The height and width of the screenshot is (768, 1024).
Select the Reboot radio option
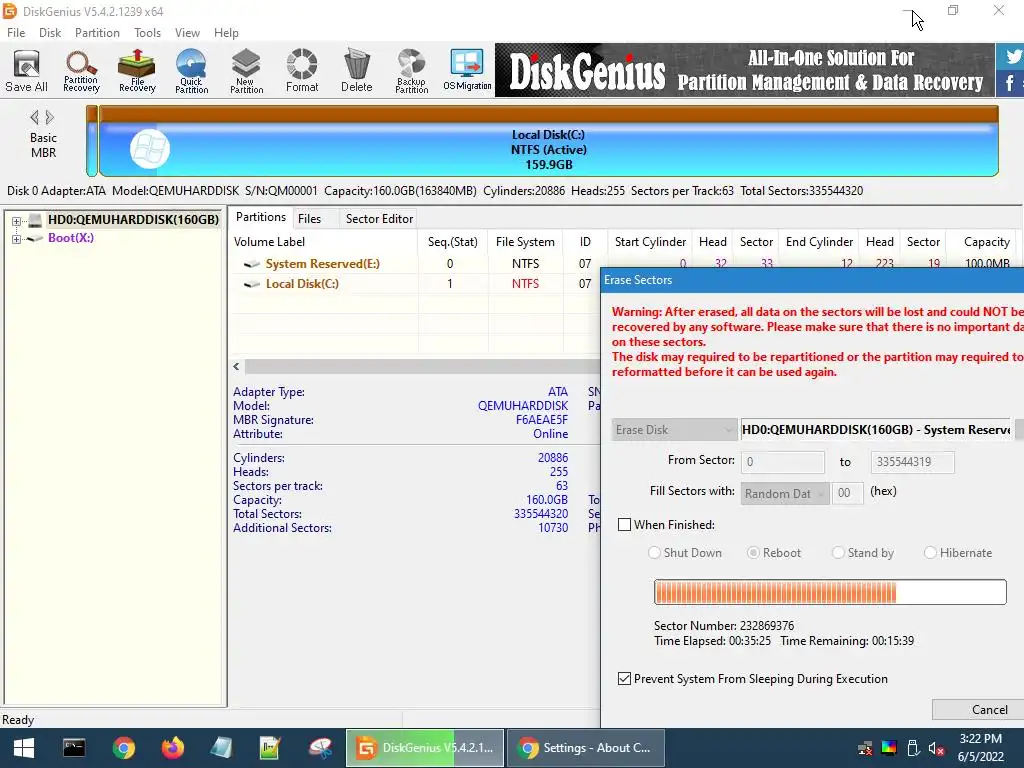753,552
